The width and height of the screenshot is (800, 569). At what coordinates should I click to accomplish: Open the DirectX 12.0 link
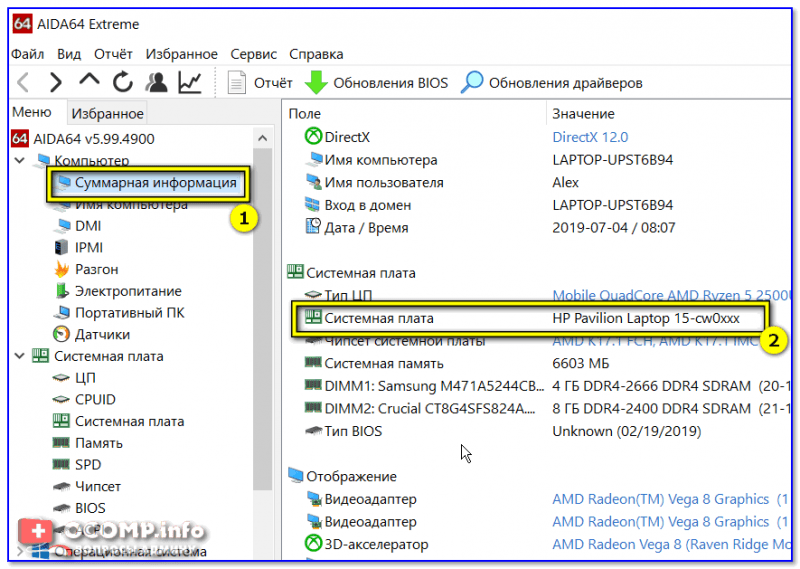590,137
